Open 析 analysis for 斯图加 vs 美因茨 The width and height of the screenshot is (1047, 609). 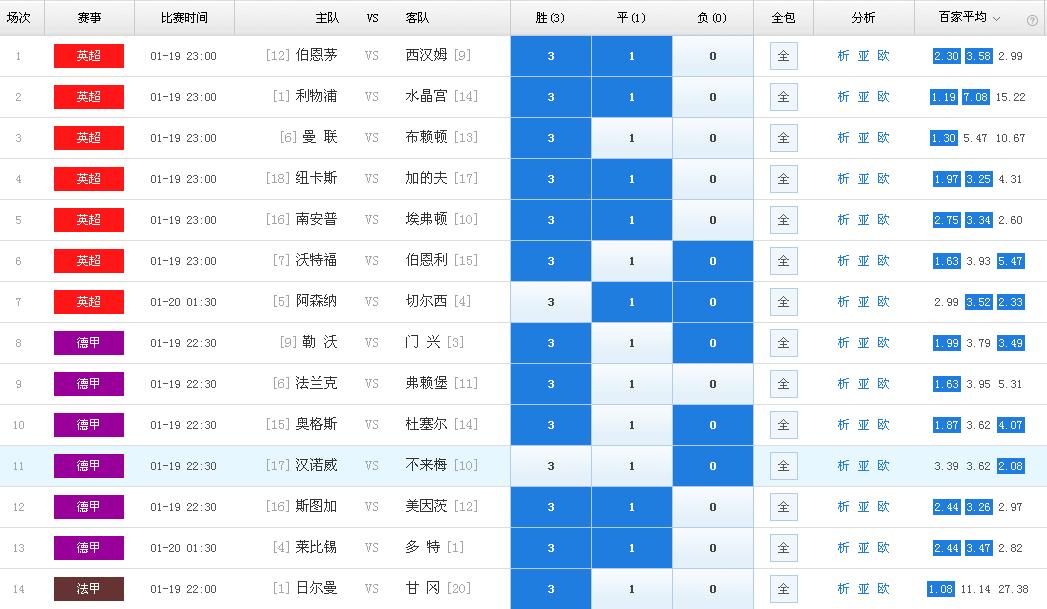(x=843, y=507)
